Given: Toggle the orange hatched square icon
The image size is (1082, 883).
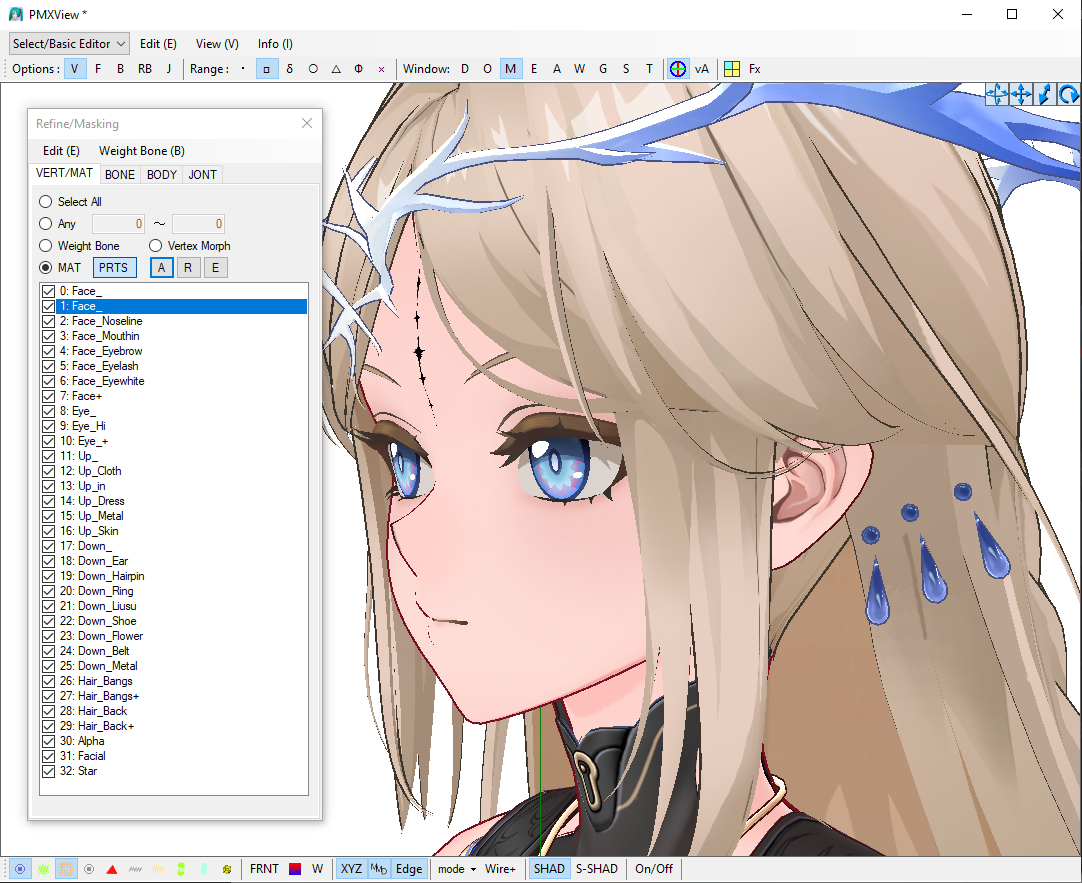Looking at the screenshot, I should pos(66,869).
